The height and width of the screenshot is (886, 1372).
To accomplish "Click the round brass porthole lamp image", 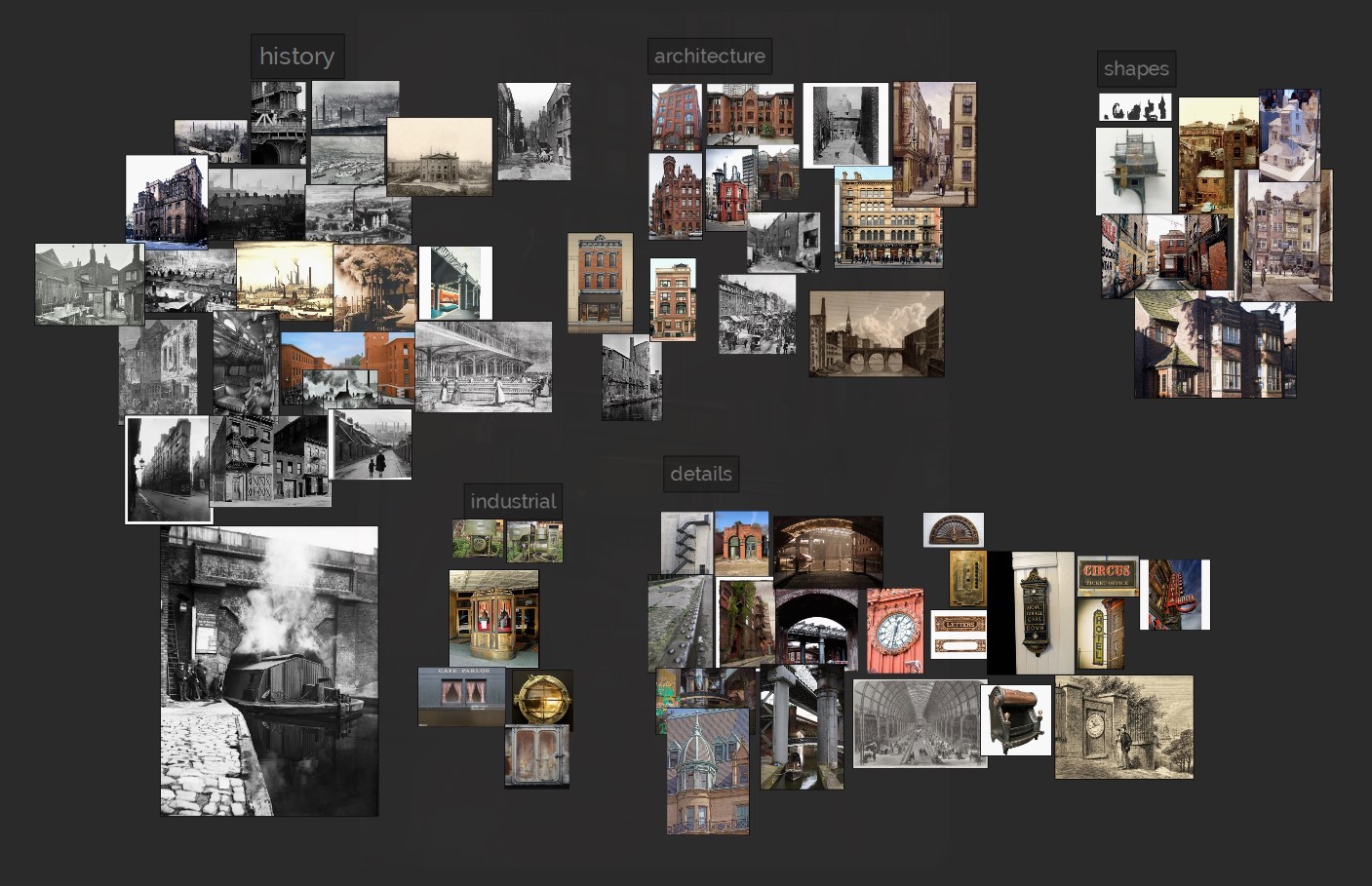I will click(x=541, y=698).
